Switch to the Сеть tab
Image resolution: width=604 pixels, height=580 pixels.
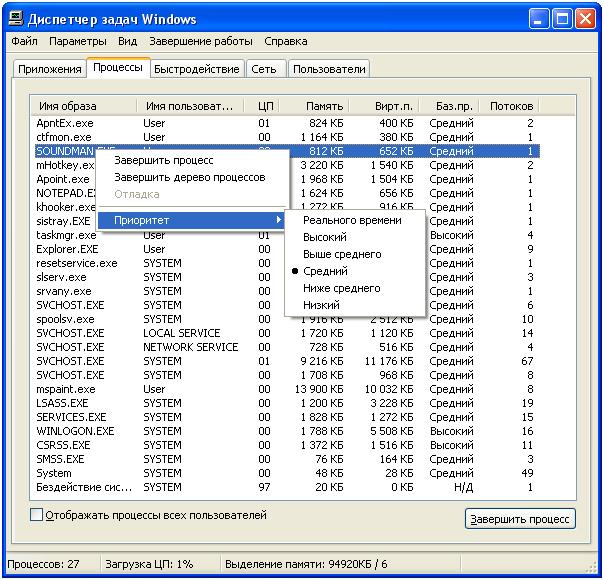click(264, 69)
